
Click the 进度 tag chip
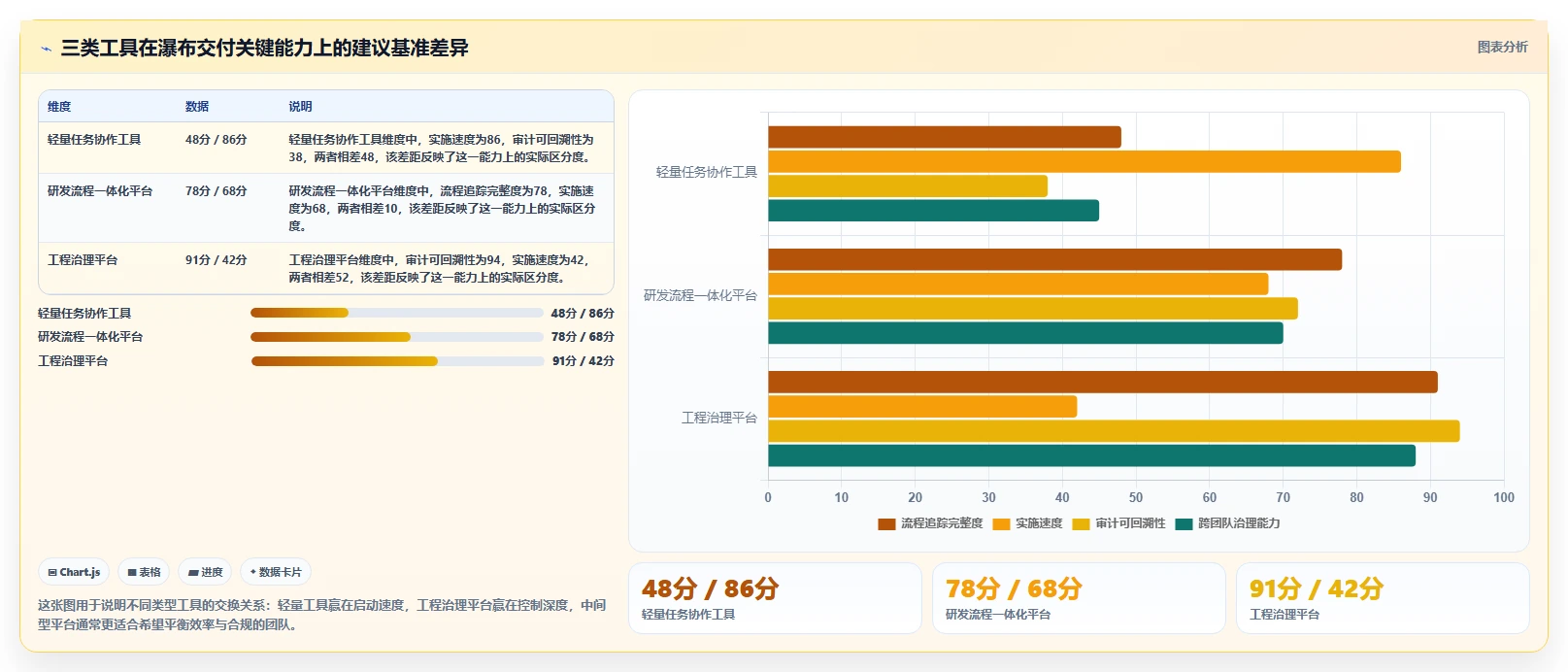tap(205, 572)
